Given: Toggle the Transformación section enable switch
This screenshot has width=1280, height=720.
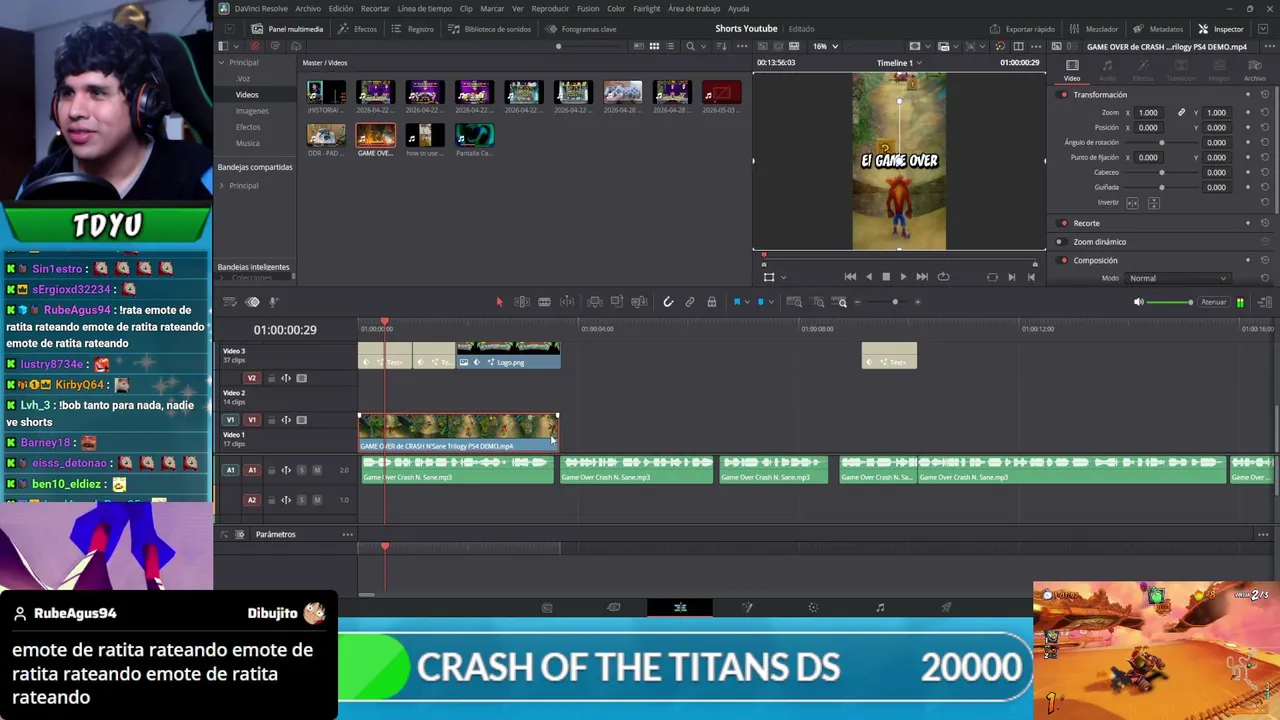Looking at the screenshot, I should pyautogui.click(x=1064, y=95).
